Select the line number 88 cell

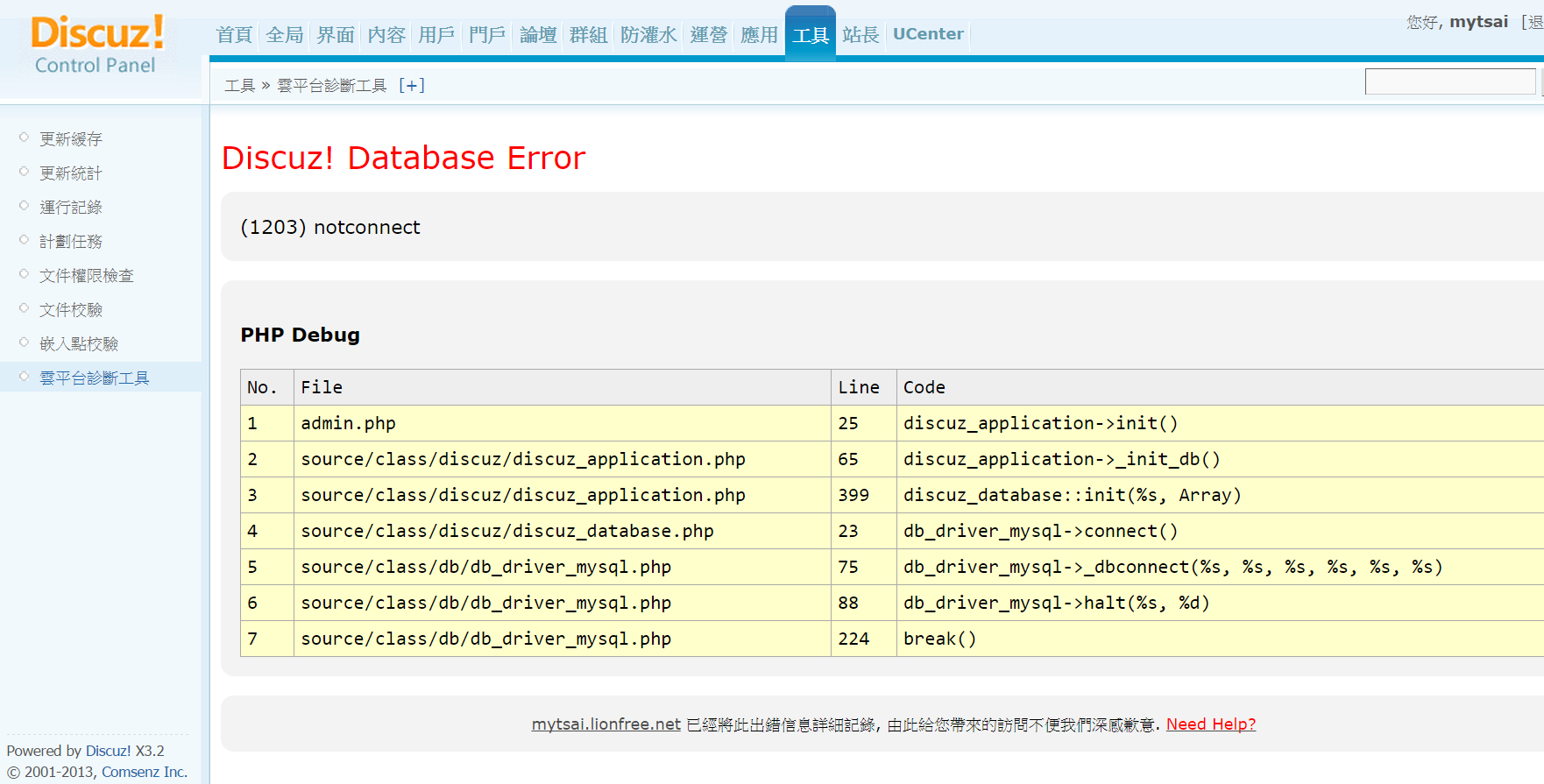coord(863,603)
